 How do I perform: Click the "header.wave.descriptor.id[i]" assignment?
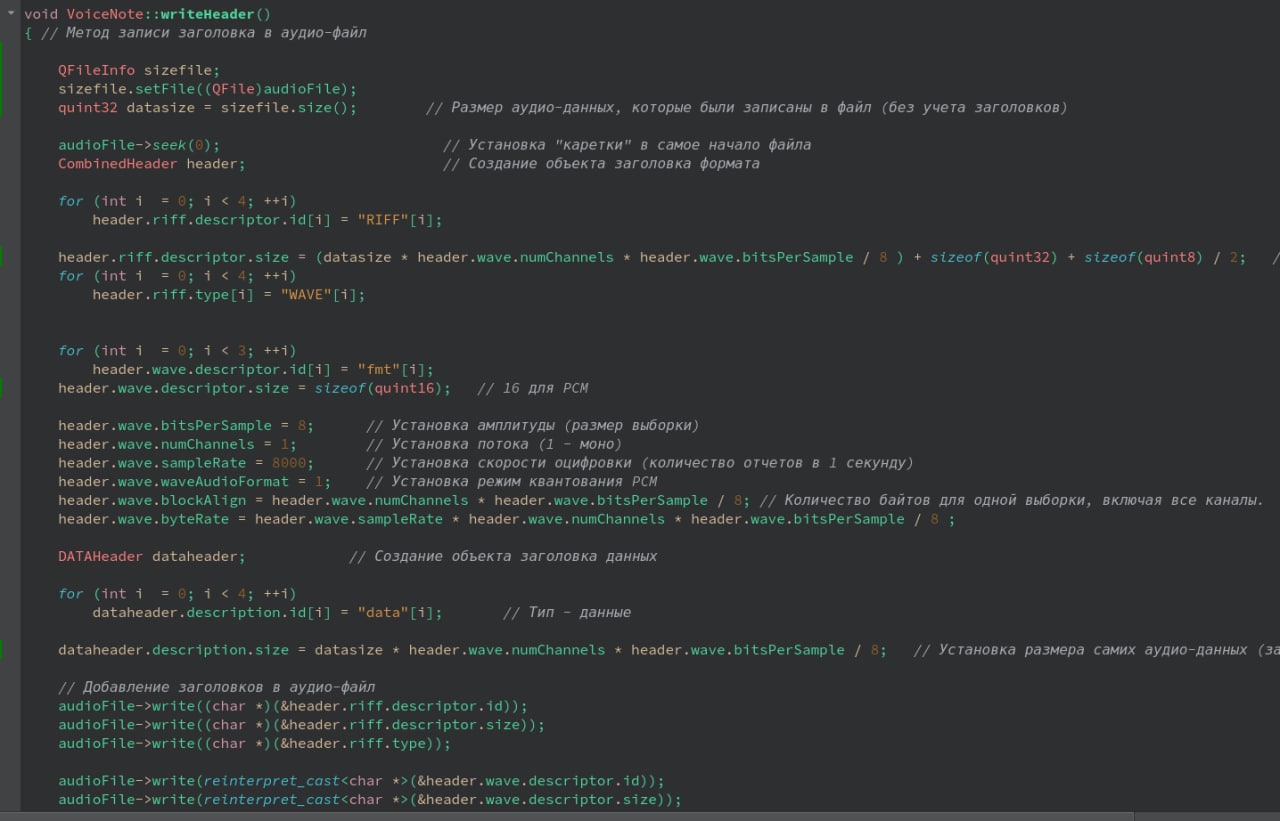[263, 370]
